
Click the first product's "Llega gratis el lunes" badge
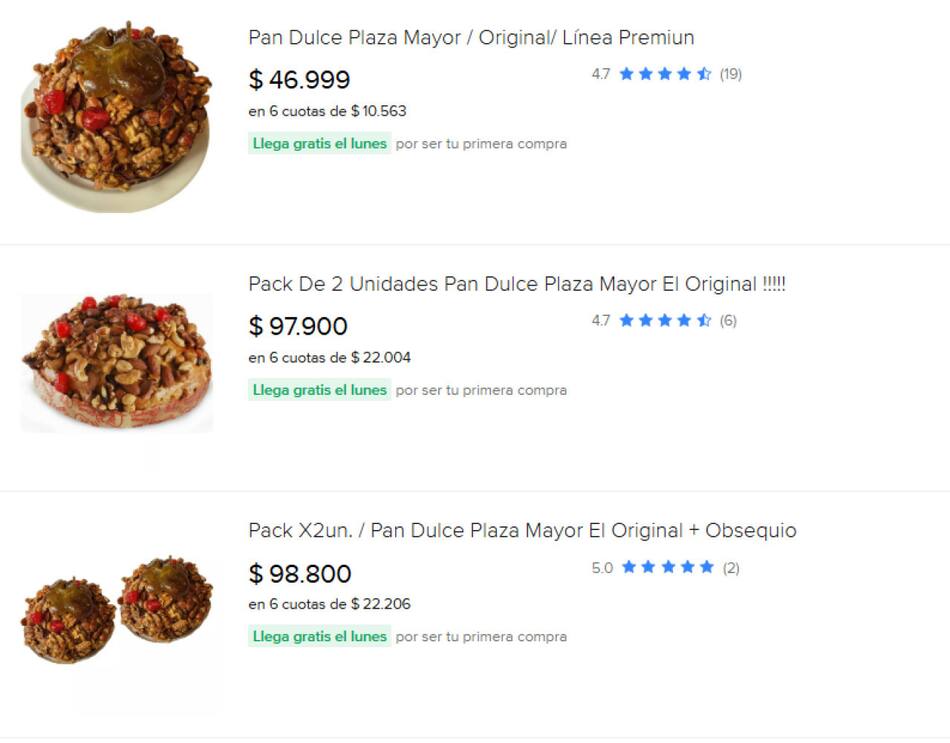(319, 144)
